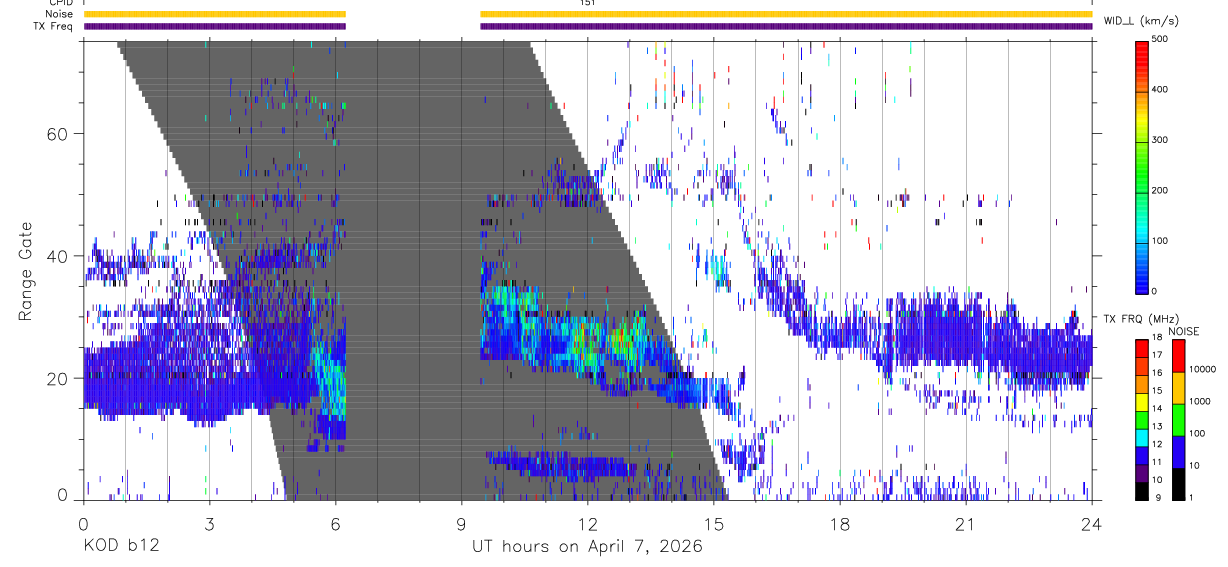This screenshot has height=567, width=1228.
Task: Click the 9 tick label on the UT hours axis
Action: click(x=461, y=524)
